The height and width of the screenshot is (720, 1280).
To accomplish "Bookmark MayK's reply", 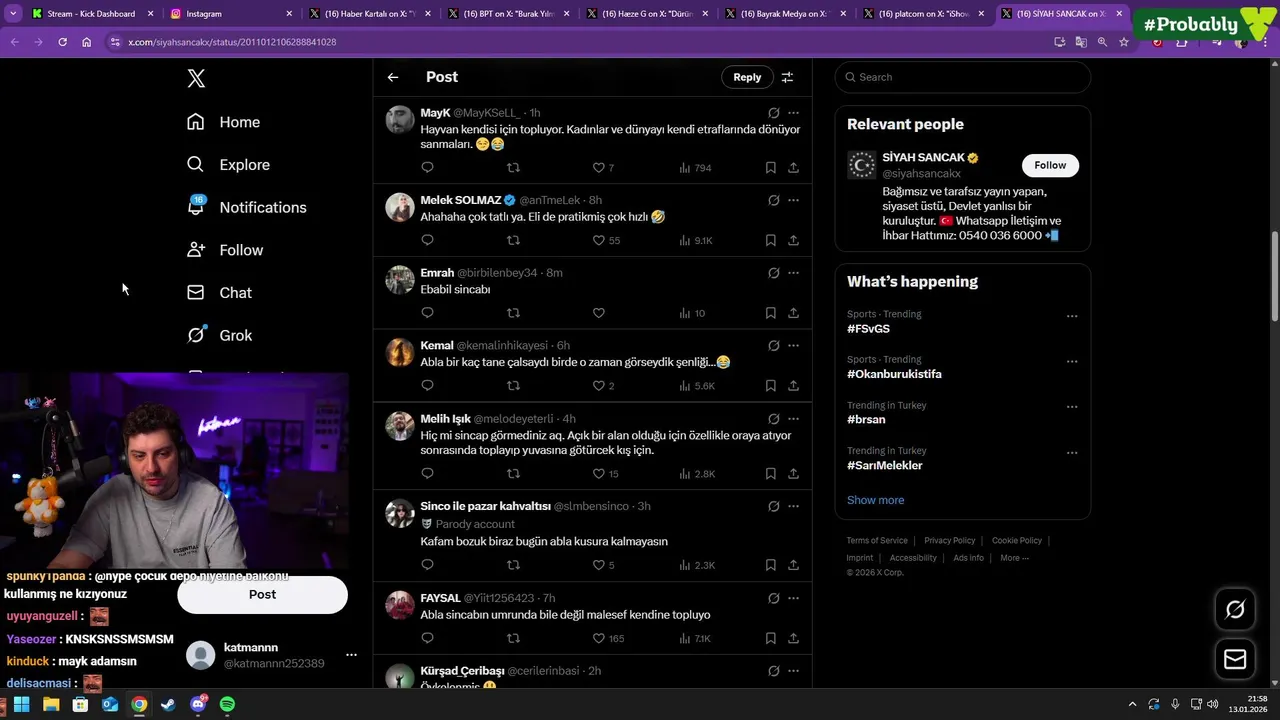I will (x=770, y=168).
